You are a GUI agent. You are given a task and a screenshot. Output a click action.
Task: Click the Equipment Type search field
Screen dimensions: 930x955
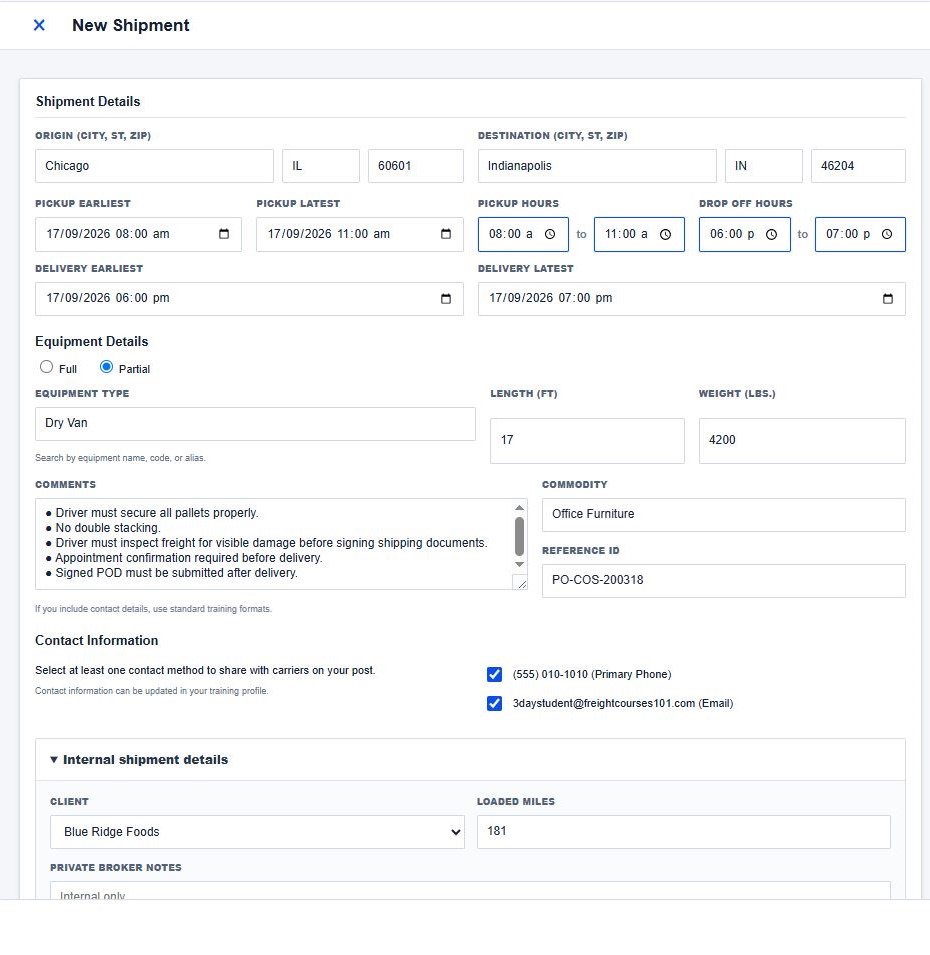pos(255,424)
